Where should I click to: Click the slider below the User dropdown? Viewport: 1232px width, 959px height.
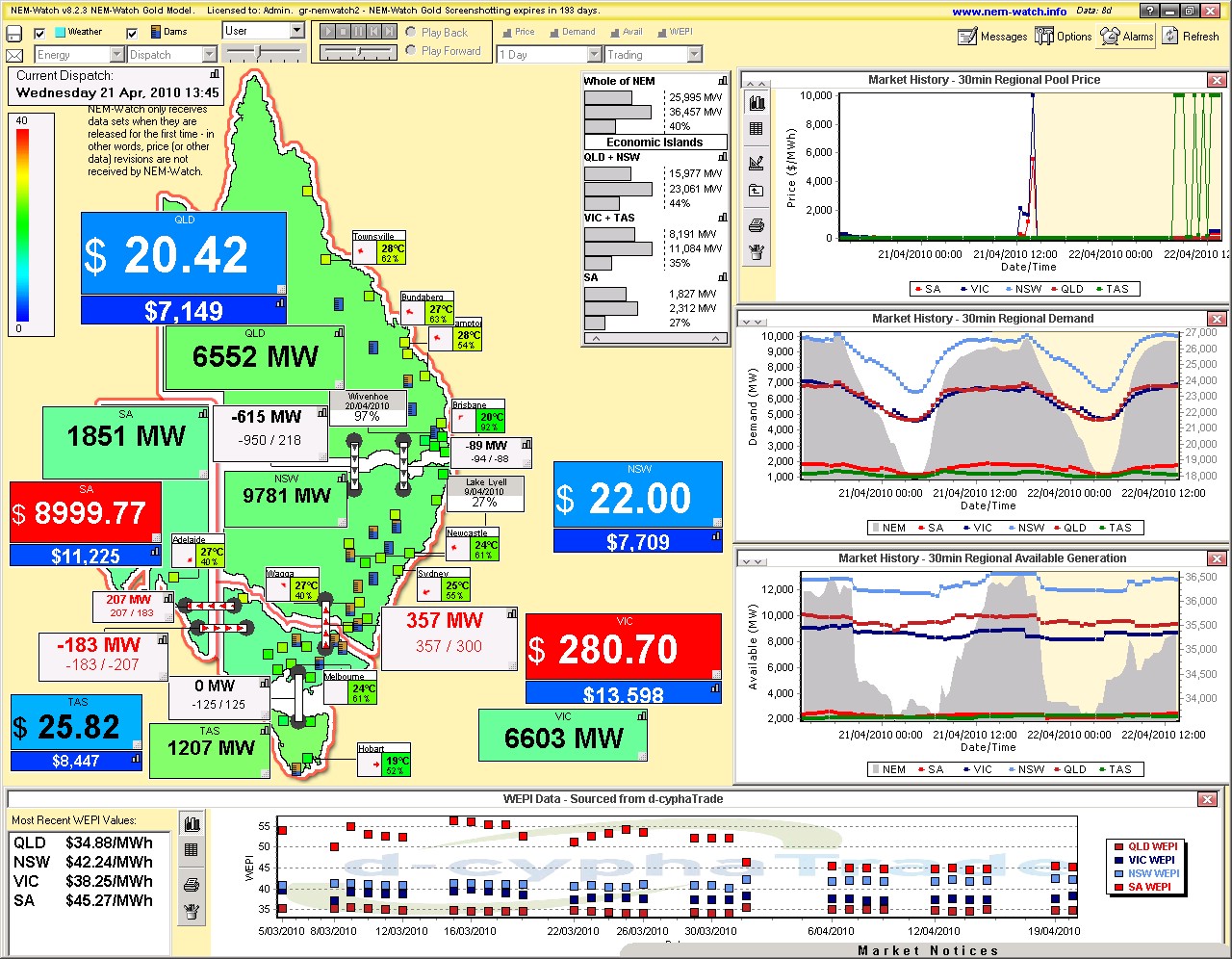click(x=263, y=52)
